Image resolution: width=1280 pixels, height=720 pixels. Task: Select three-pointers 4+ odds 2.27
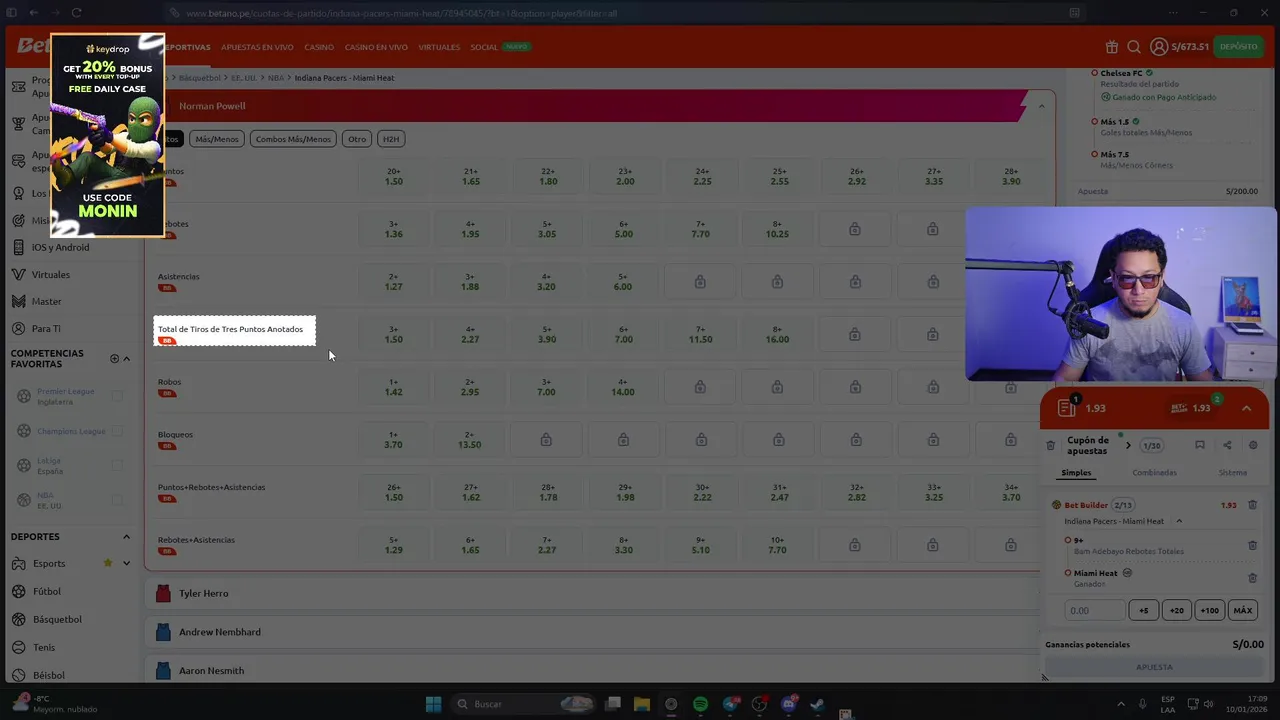click(471, 334)
